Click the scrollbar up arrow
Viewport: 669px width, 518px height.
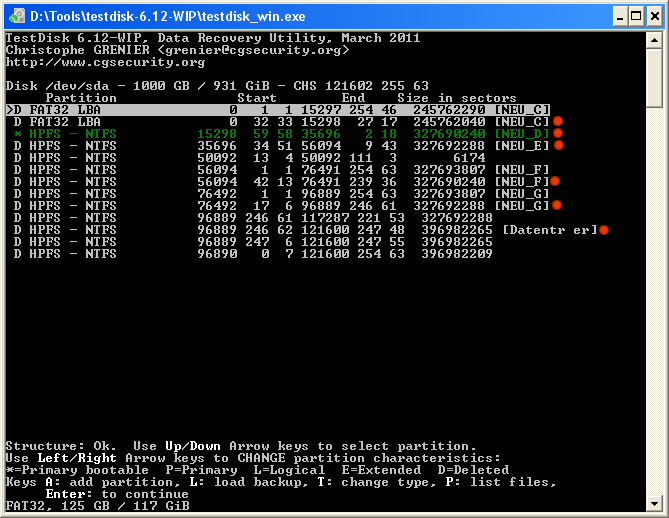click(x=654, y=41)
